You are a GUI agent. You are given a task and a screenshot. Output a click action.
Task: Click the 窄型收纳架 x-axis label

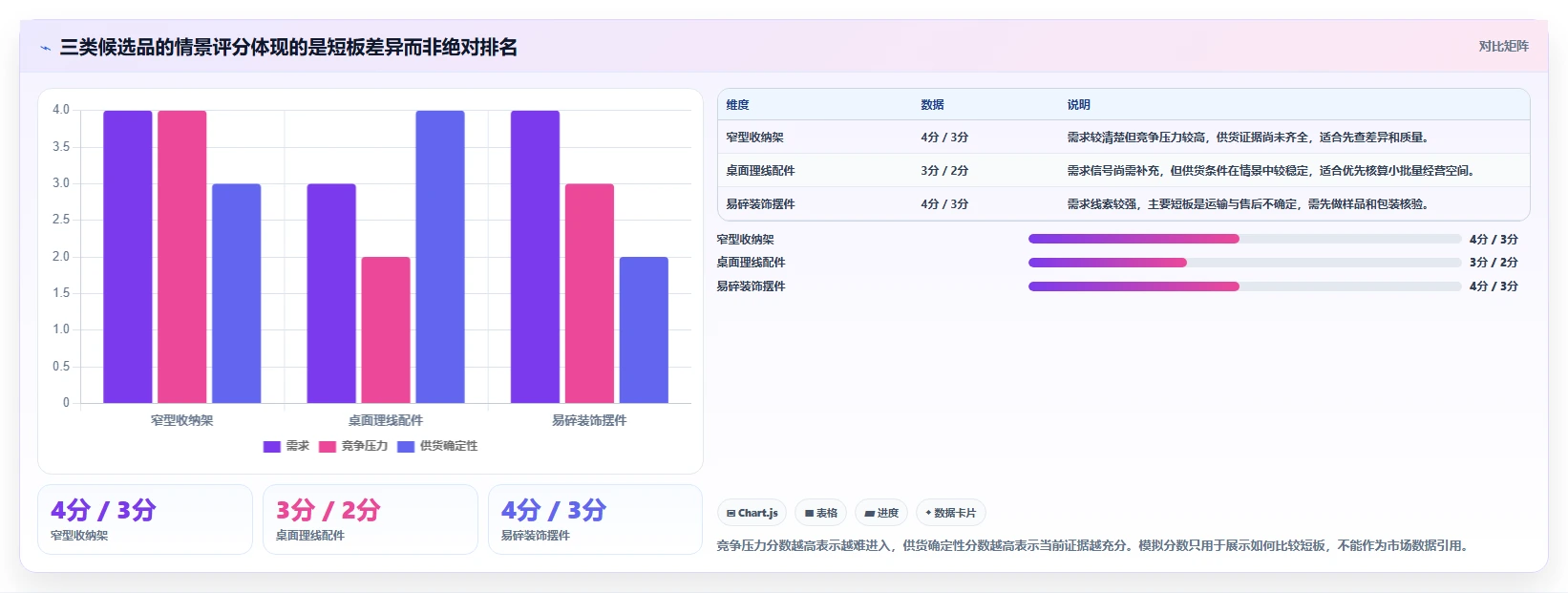tap(182, 420)
